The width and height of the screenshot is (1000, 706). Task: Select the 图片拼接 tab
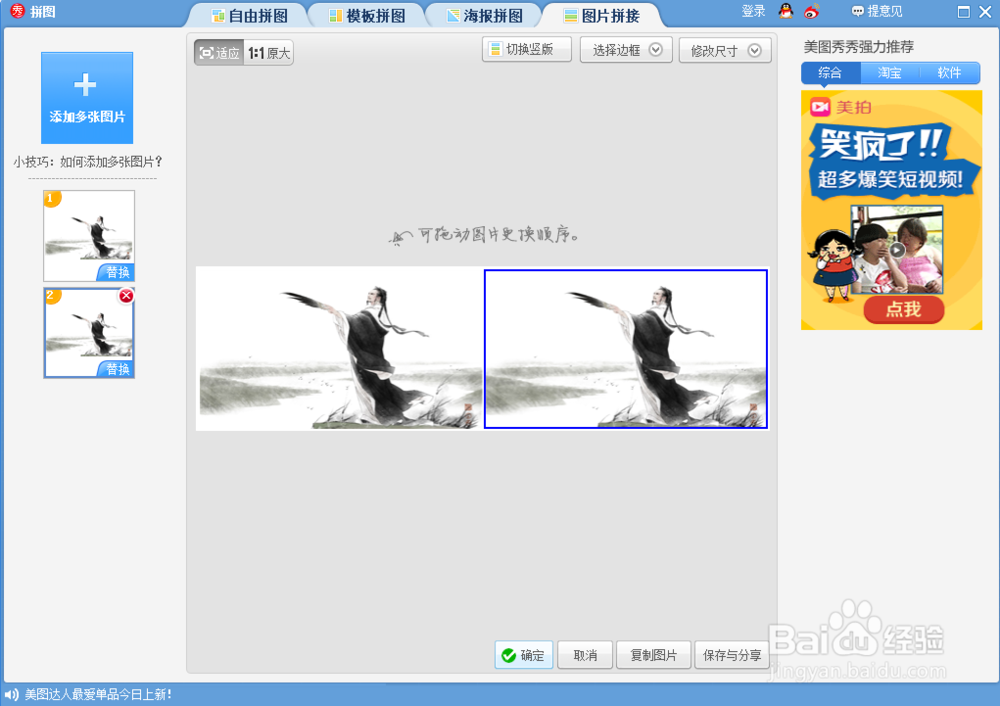pyautogui.click(x=601, y=15)
